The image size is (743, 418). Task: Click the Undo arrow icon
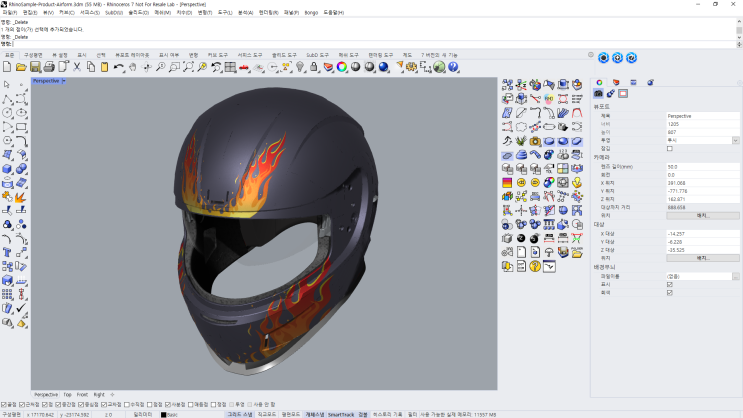(x=118, y=67)
